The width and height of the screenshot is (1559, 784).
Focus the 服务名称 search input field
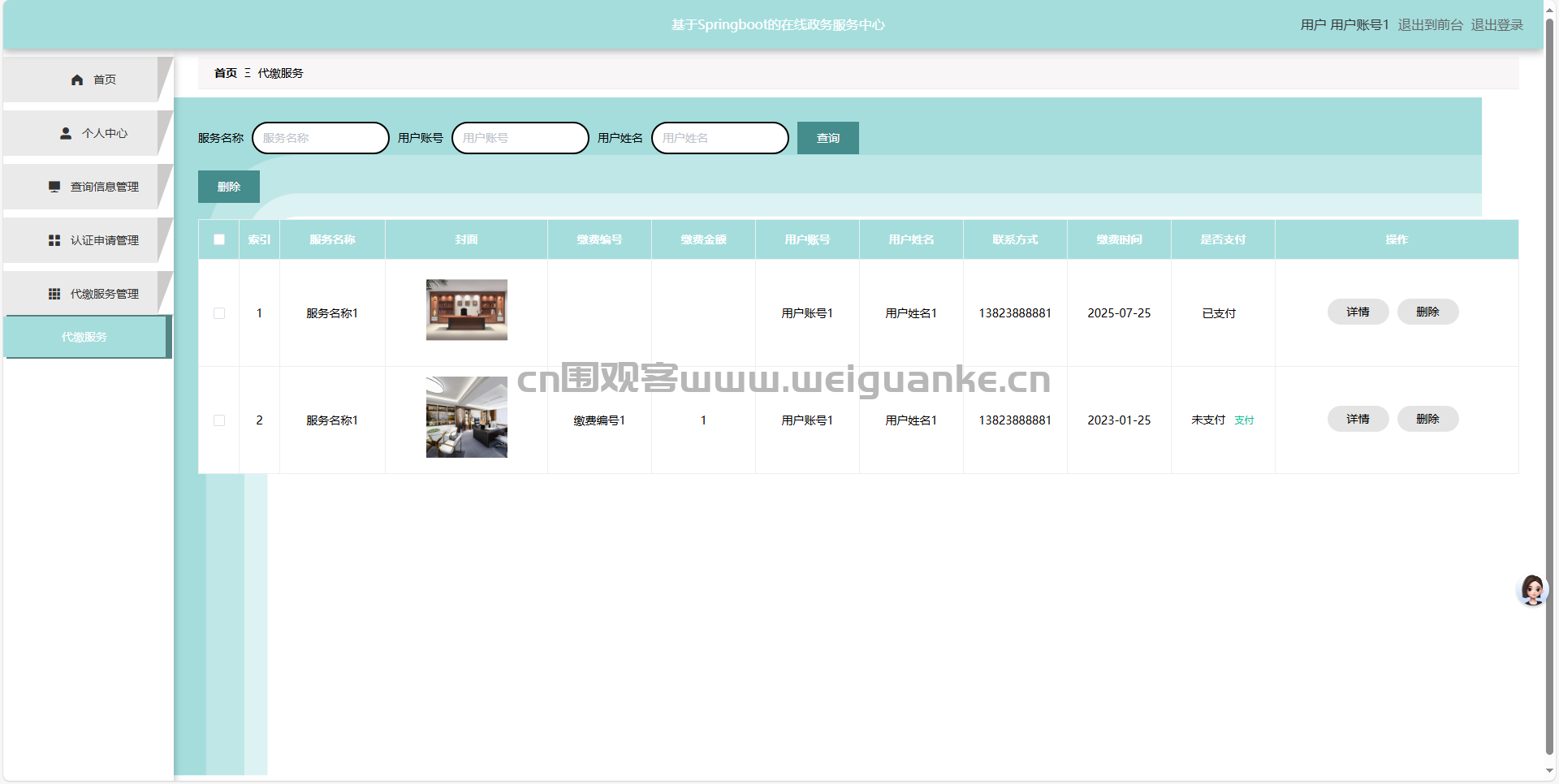pos(321,138)
